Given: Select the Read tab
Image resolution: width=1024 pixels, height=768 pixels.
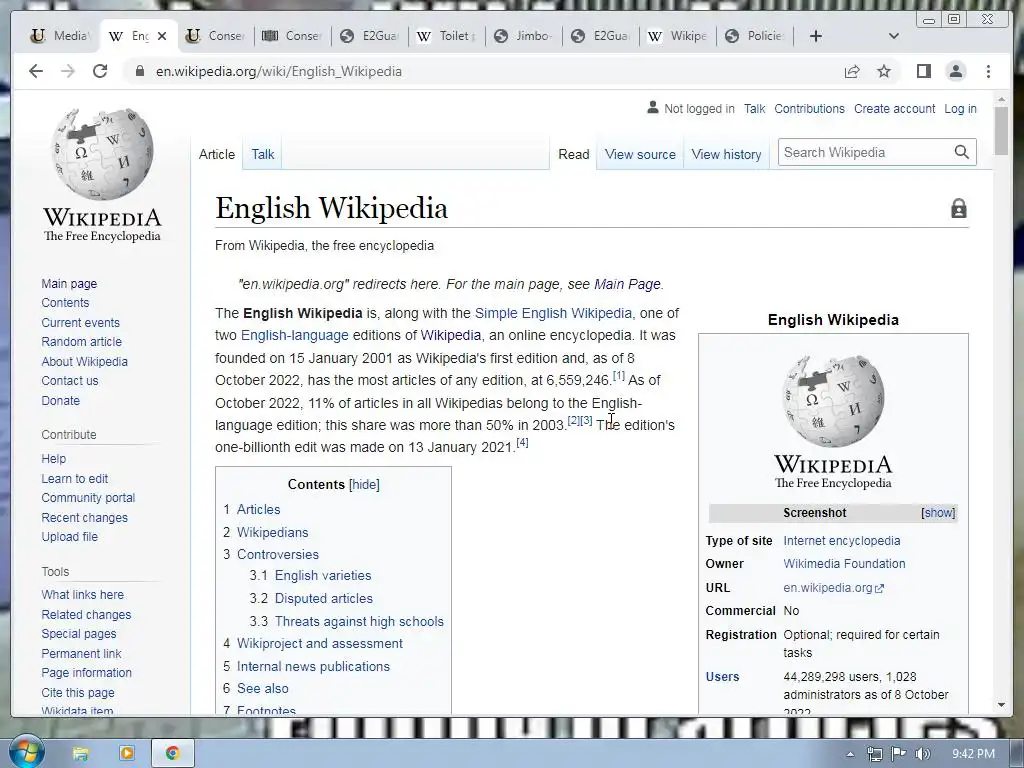Looking at the screenshot, I should 573,154.
